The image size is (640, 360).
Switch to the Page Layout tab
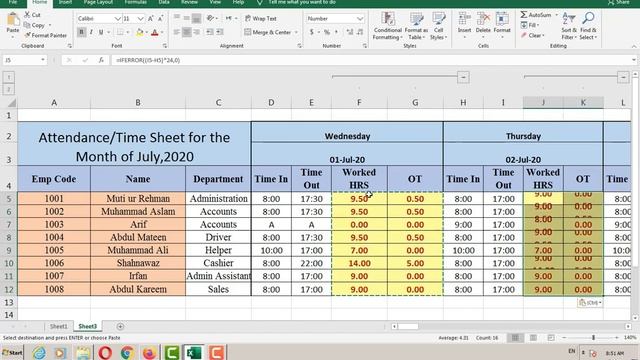click(98, 2)
